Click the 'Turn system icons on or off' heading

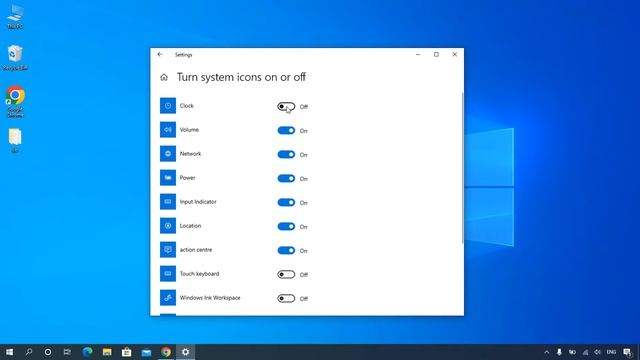[x=241, y=77]
